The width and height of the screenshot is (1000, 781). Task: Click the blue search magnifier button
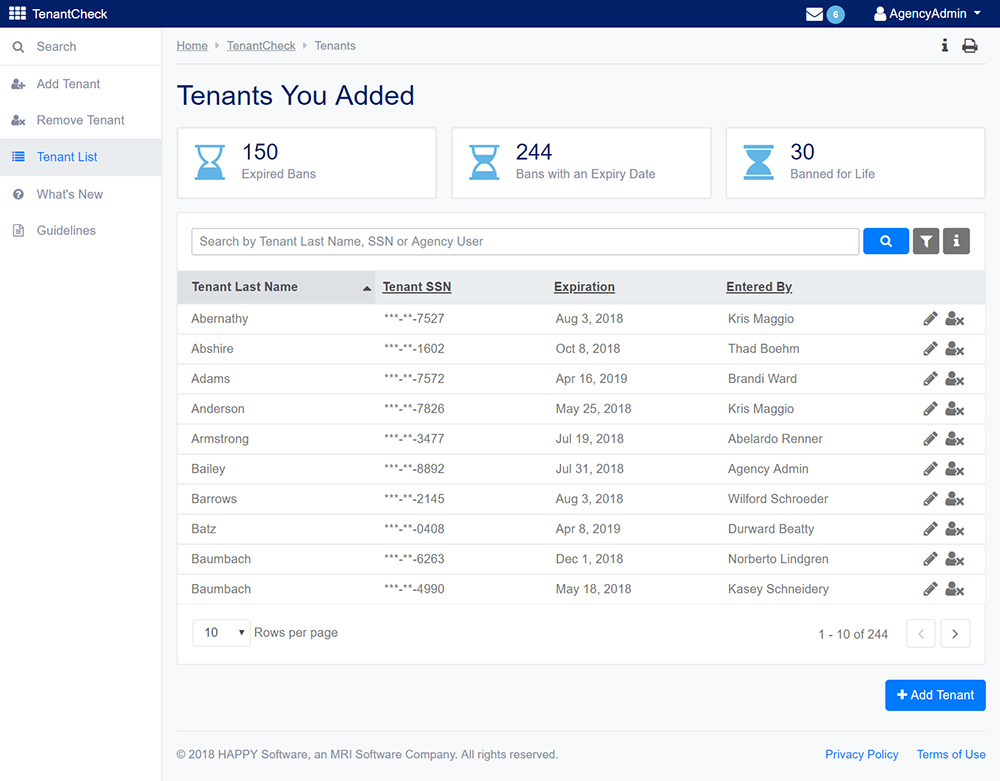(x=885, y=241)
